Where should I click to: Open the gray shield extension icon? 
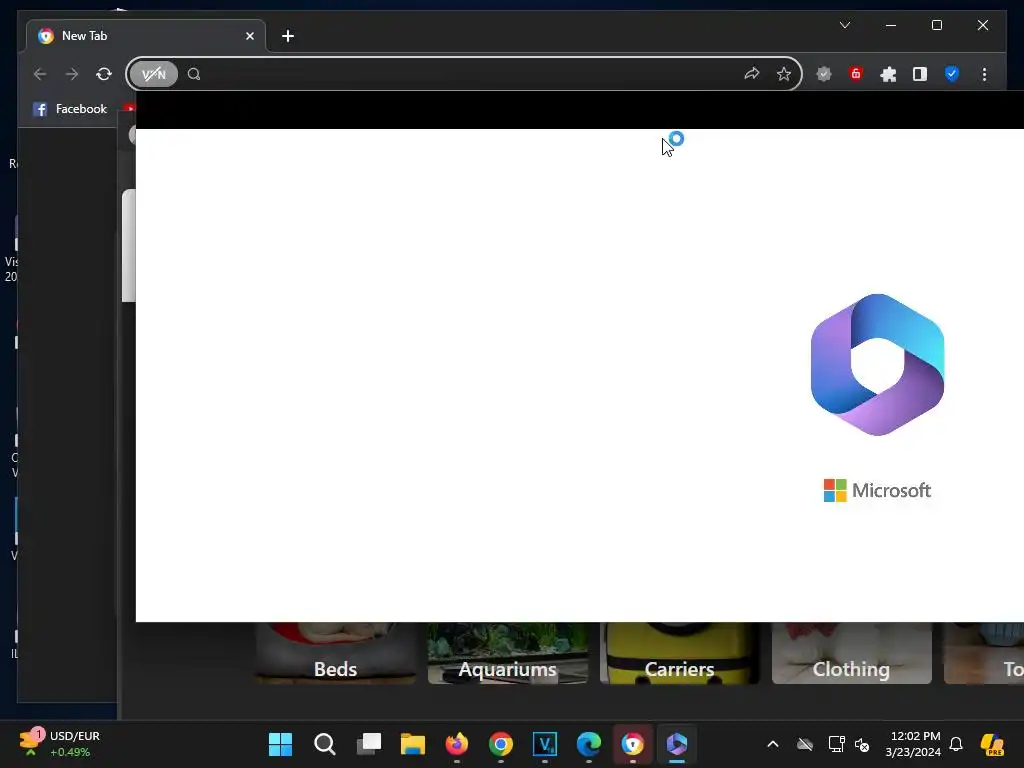click(x=824, y=74)
